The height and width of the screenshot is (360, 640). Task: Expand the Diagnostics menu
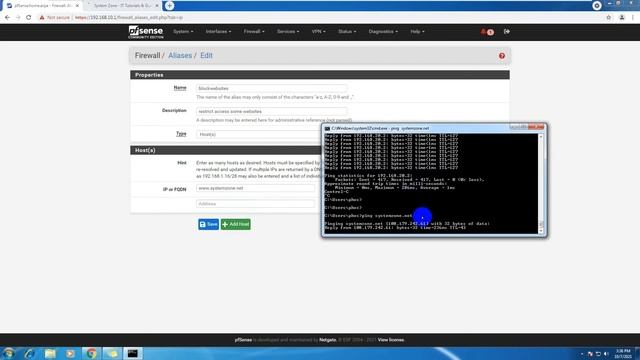pyautogui.click(x=383, y=31)
